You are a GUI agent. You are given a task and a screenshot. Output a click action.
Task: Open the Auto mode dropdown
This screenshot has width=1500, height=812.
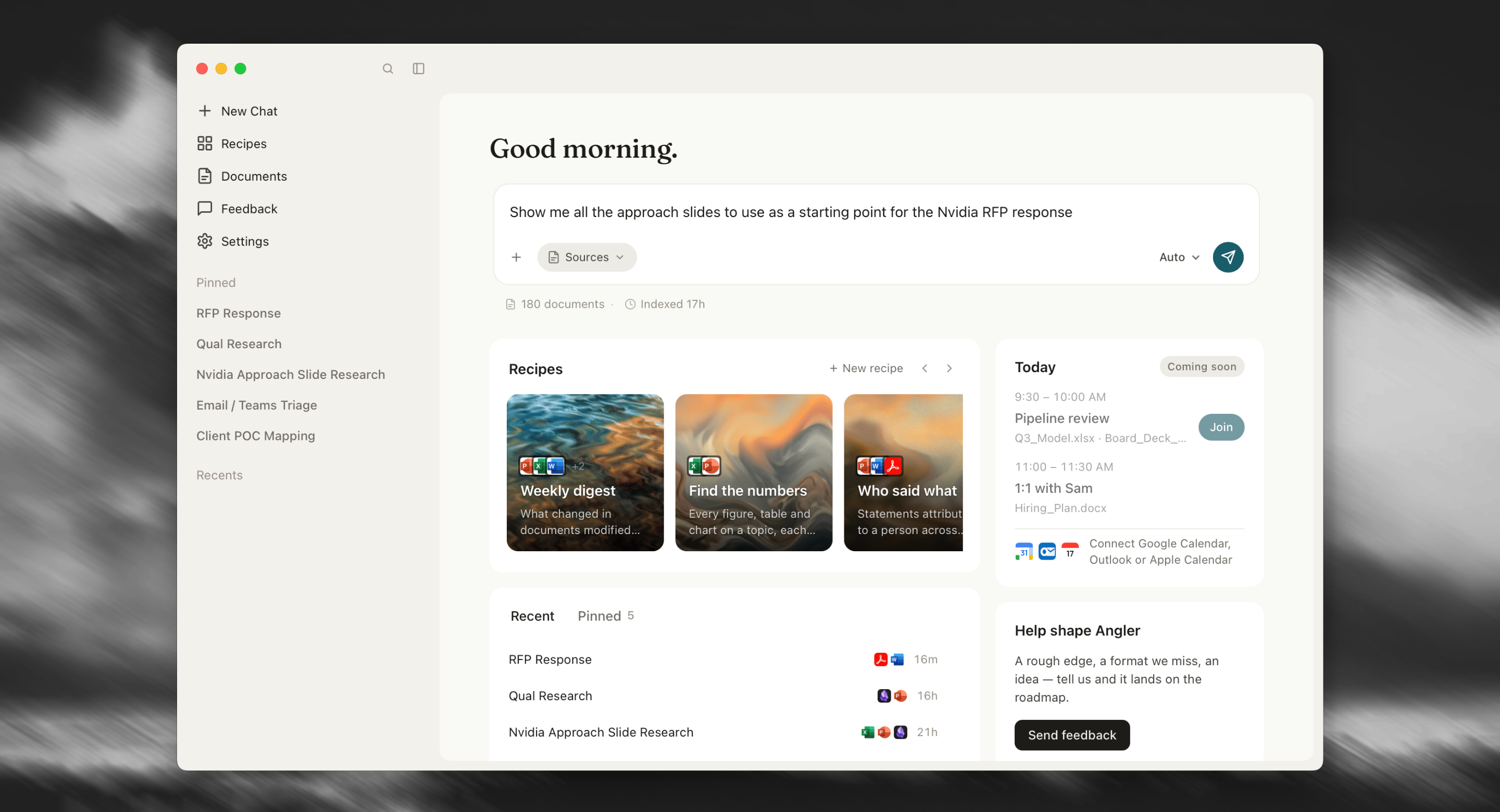[x=1179, y=257]
